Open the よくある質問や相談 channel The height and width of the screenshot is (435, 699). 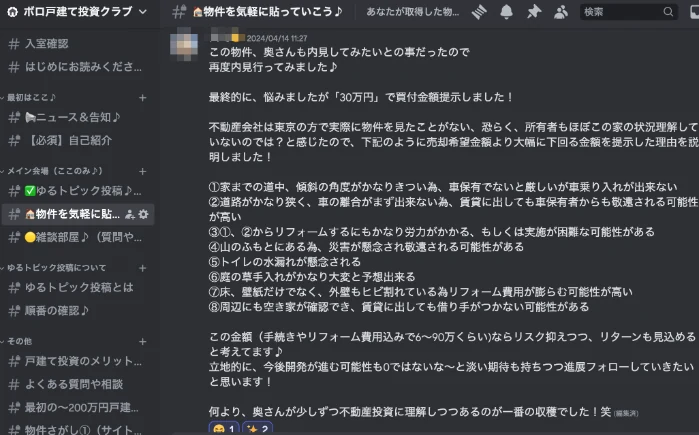[78, 384]
